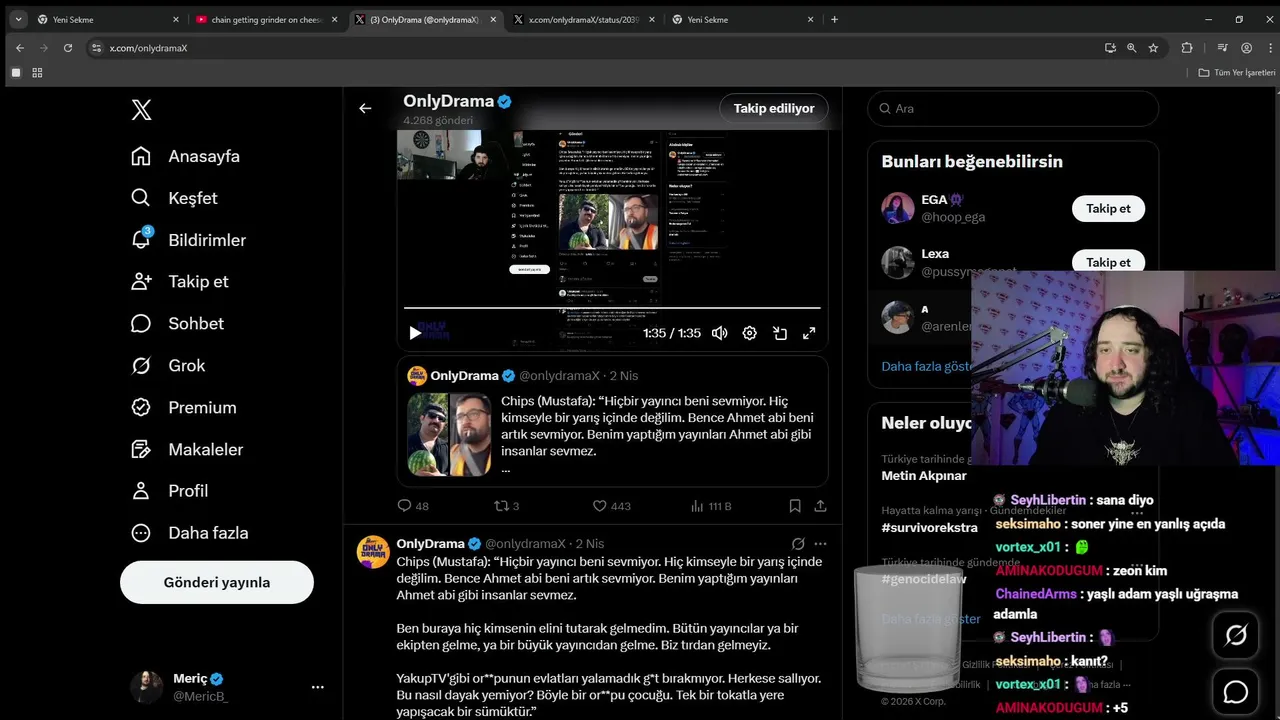Open Takip et in sidebar menu
Image resolution: width=1280 pixels, height=720 pixels.
point(180,282)
